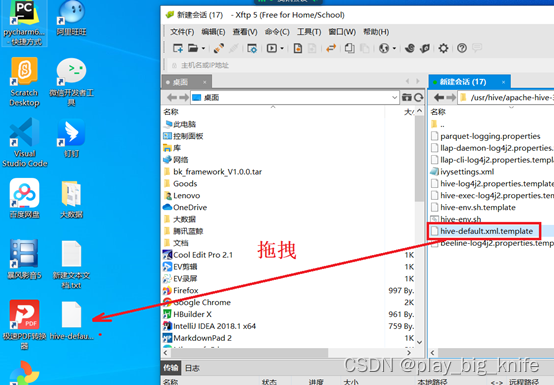Select ivysettings.xml in remote list
The image size is (554, 385).
[x=462, y=172]
